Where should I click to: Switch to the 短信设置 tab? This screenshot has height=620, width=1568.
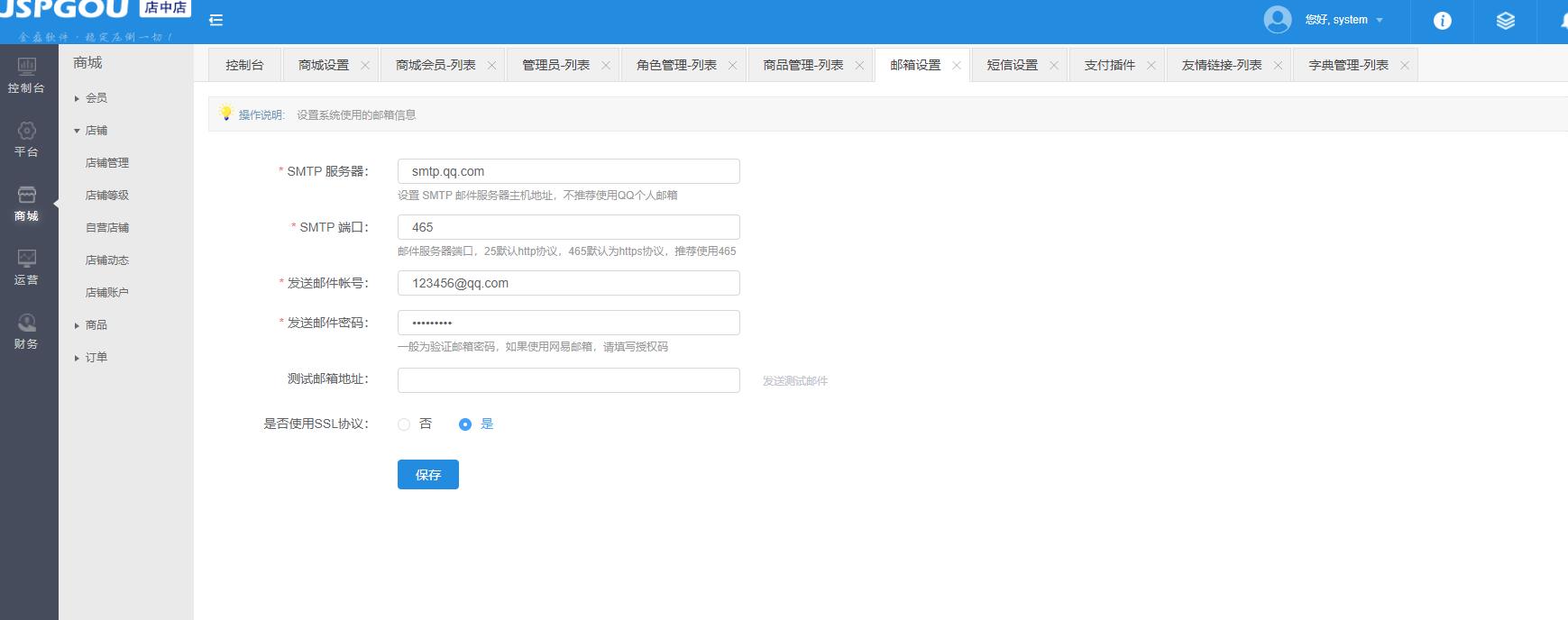(1012, 65)
